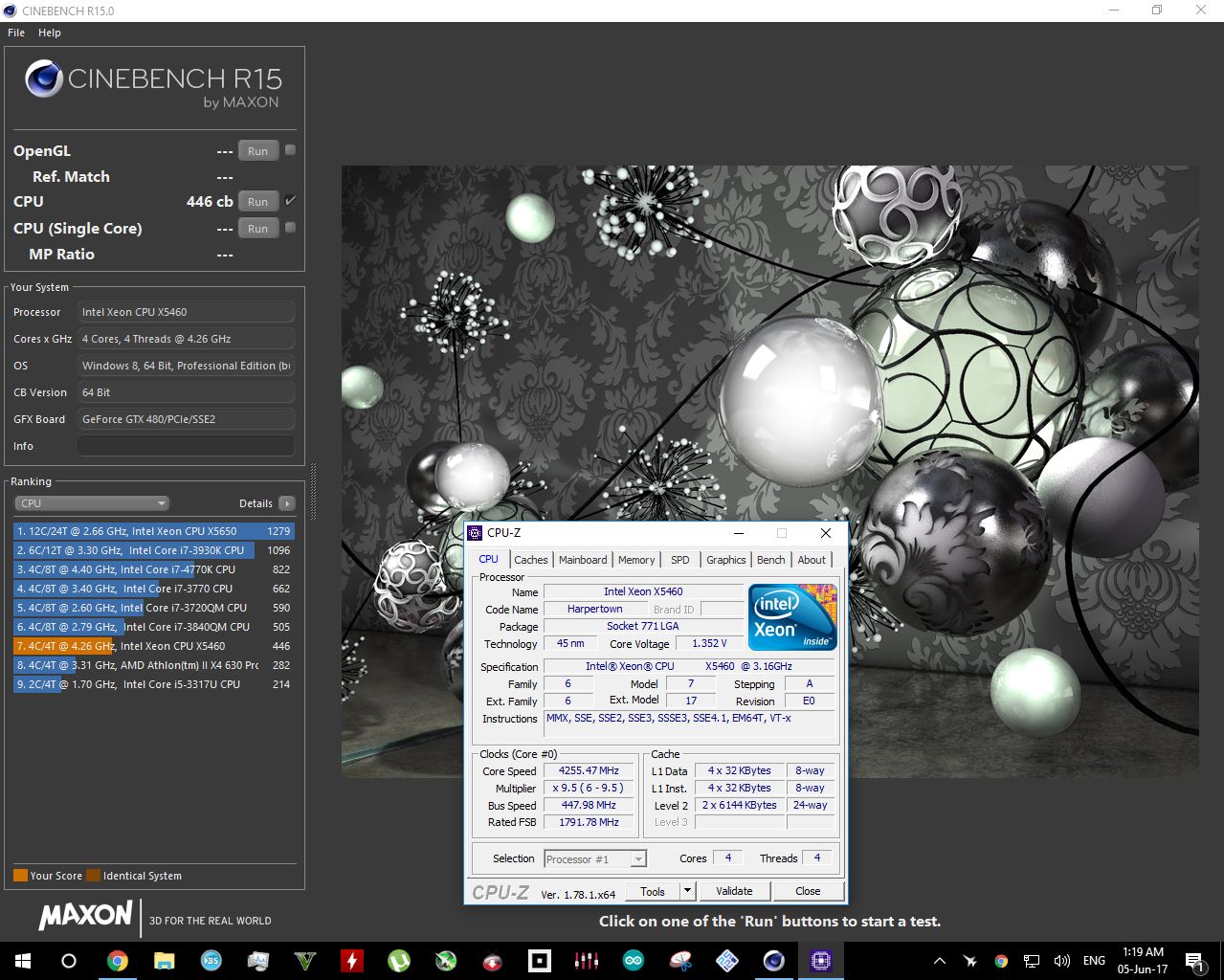Switch to the Caches tab in CPU-Z
This screenshot has height=980, width=1224.
(x=531, y=560)
